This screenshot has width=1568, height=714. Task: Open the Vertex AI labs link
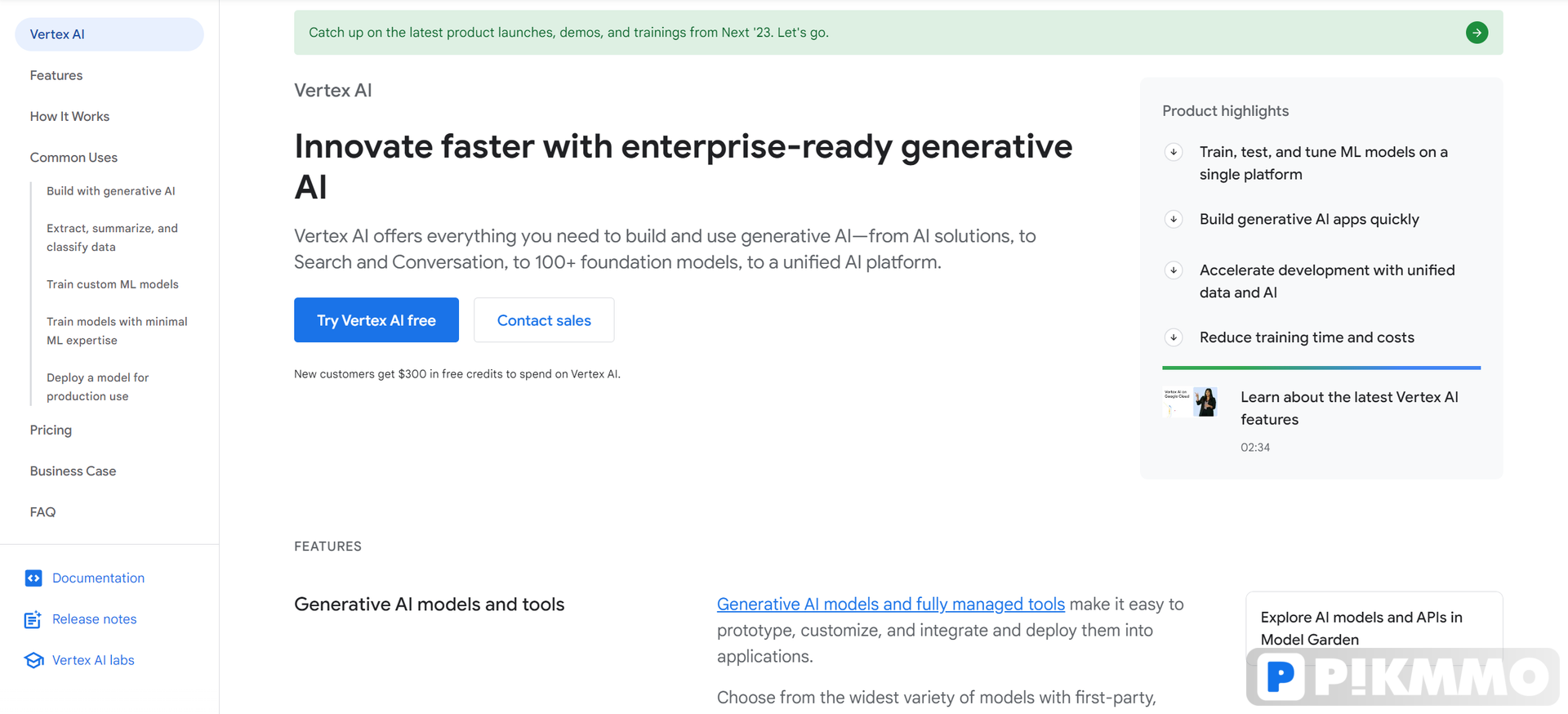click(x=93, y=660)
